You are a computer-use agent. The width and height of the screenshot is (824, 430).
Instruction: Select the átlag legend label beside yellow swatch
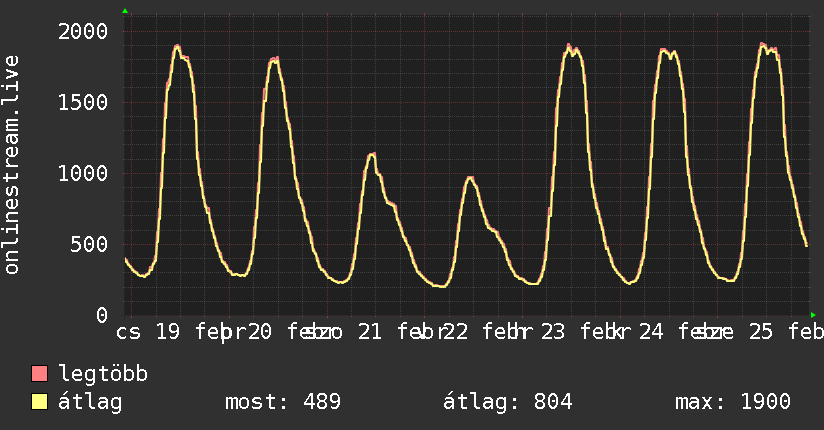click(90, 403)
